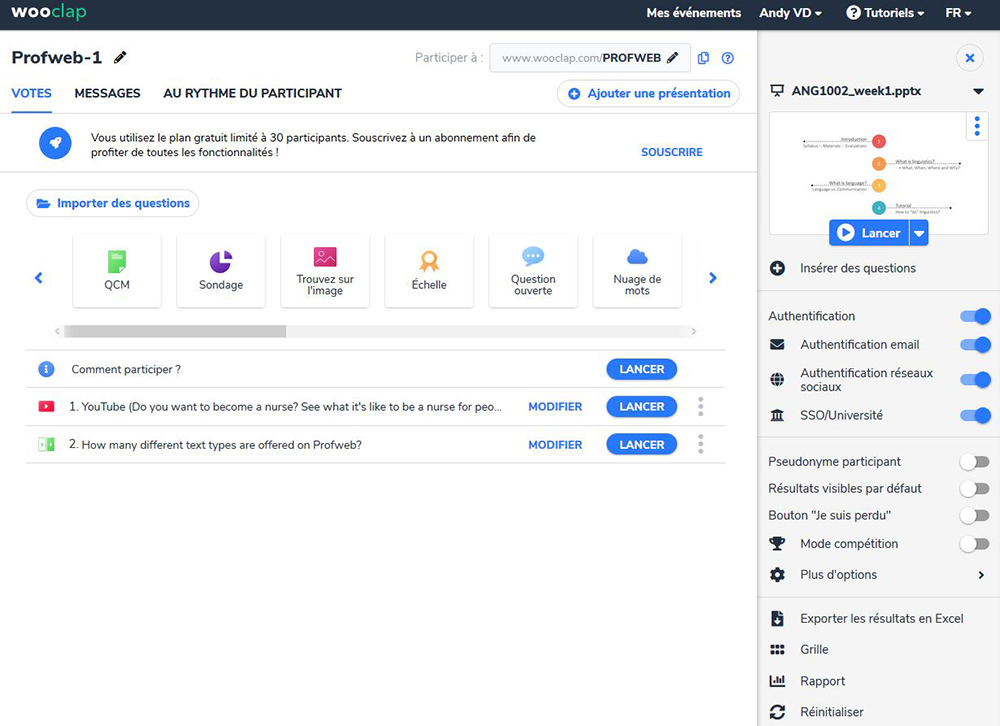Disable the Authentification toggle

pos(975,316)
